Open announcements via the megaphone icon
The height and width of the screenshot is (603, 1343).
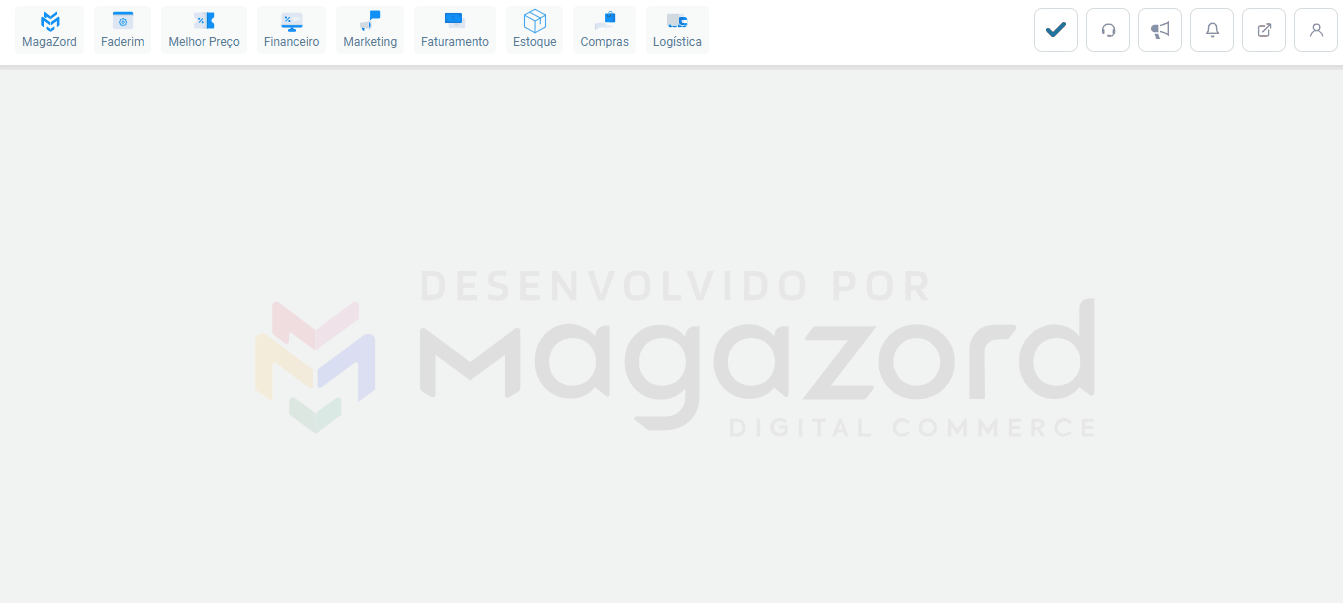pos(1160,30)
